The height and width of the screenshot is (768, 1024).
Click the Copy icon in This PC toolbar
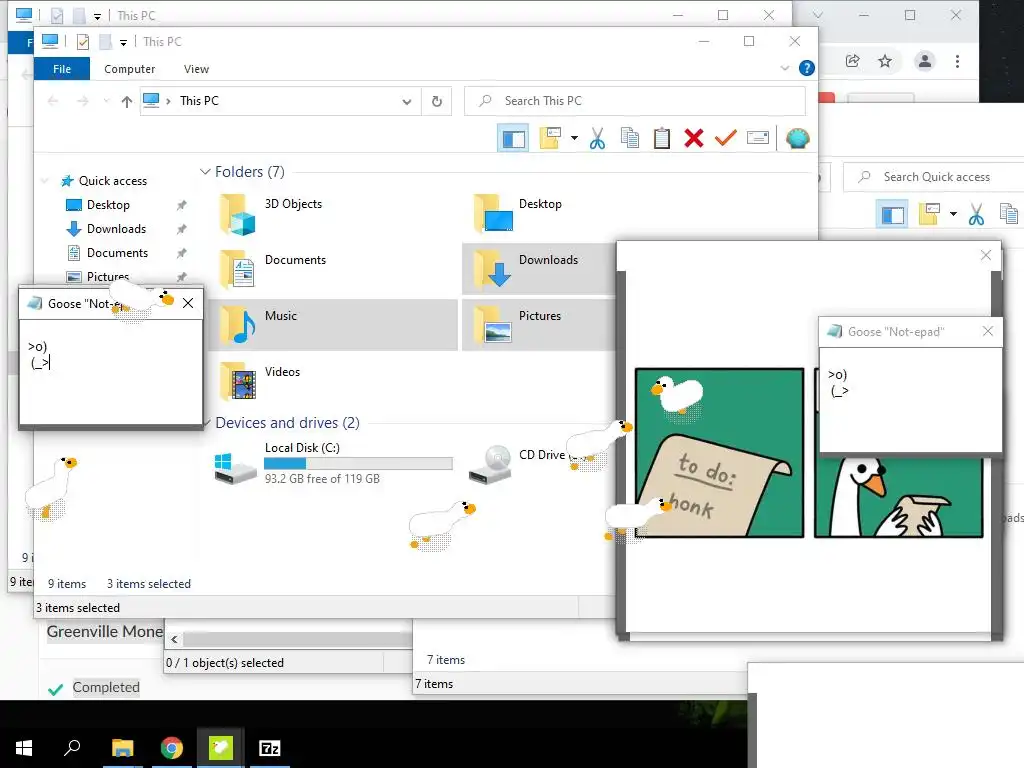[x=630, y=138]
